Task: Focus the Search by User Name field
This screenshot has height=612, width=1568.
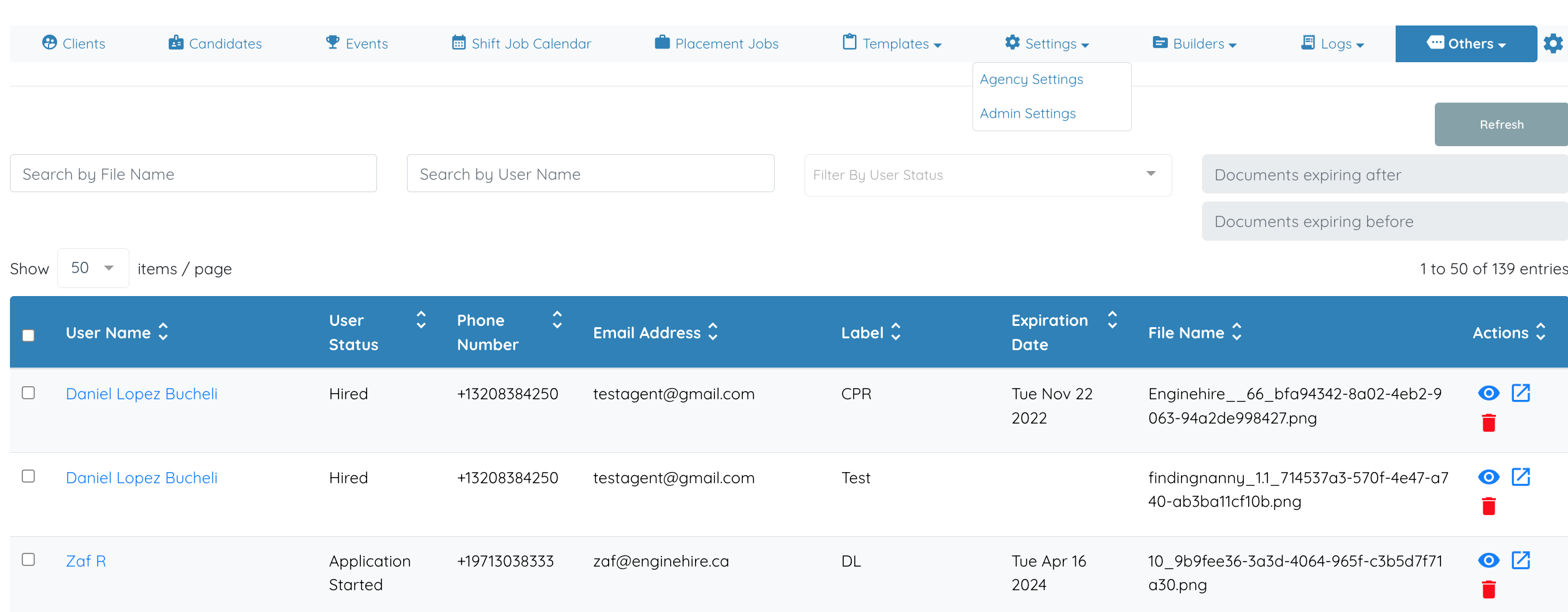Action: [590, 174]
